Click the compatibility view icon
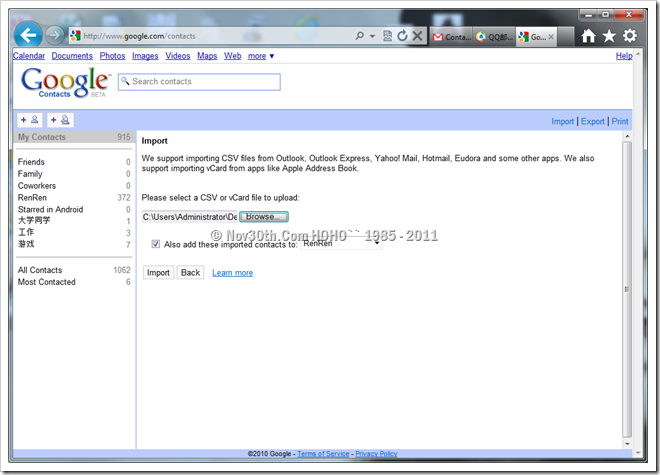The height and width of the screenshot is (475, 660). pos(388,36)
